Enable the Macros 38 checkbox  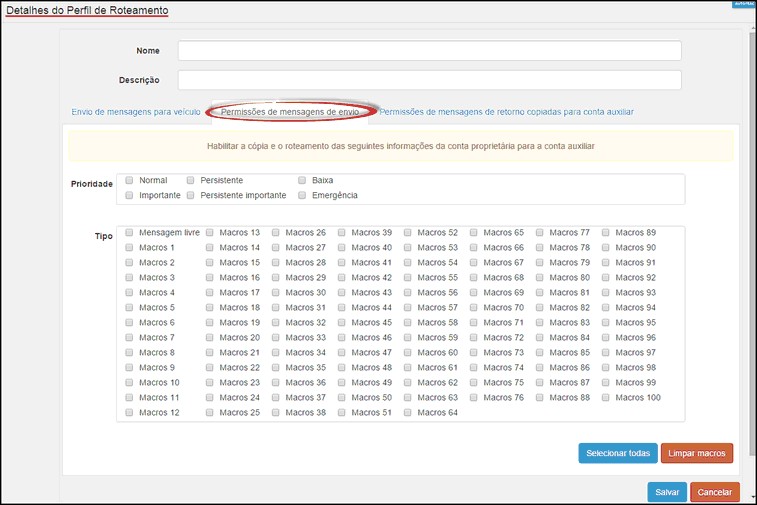click(275, 412)
